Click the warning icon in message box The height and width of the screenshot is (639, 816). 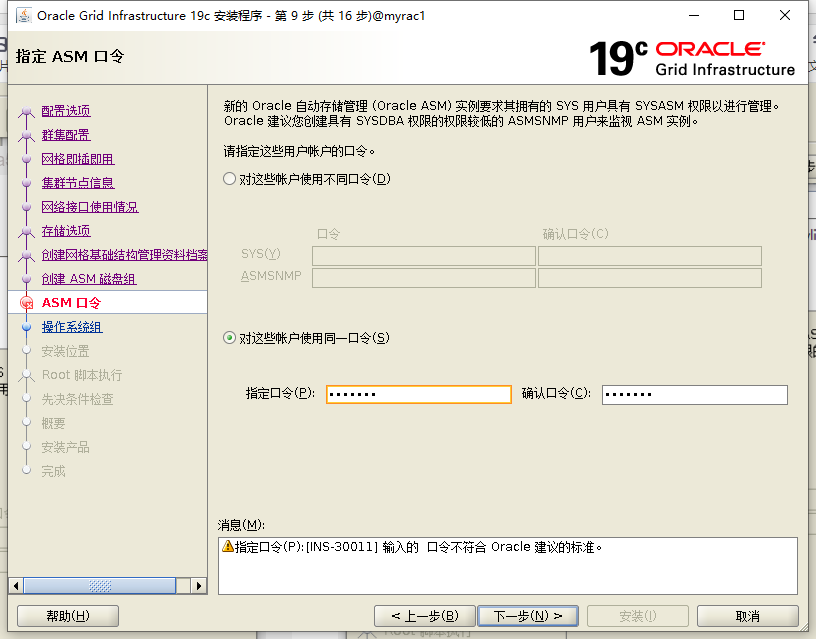coord(228,546)
